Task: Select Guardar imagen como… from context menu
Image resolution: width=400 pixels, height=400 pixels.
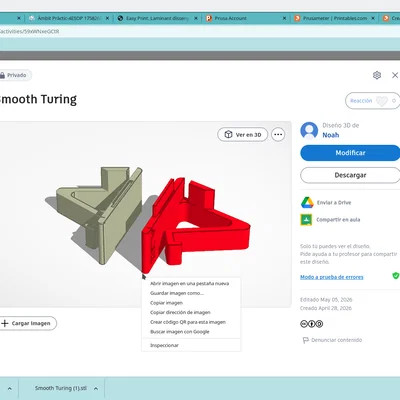Action: (x=191, y=293)
